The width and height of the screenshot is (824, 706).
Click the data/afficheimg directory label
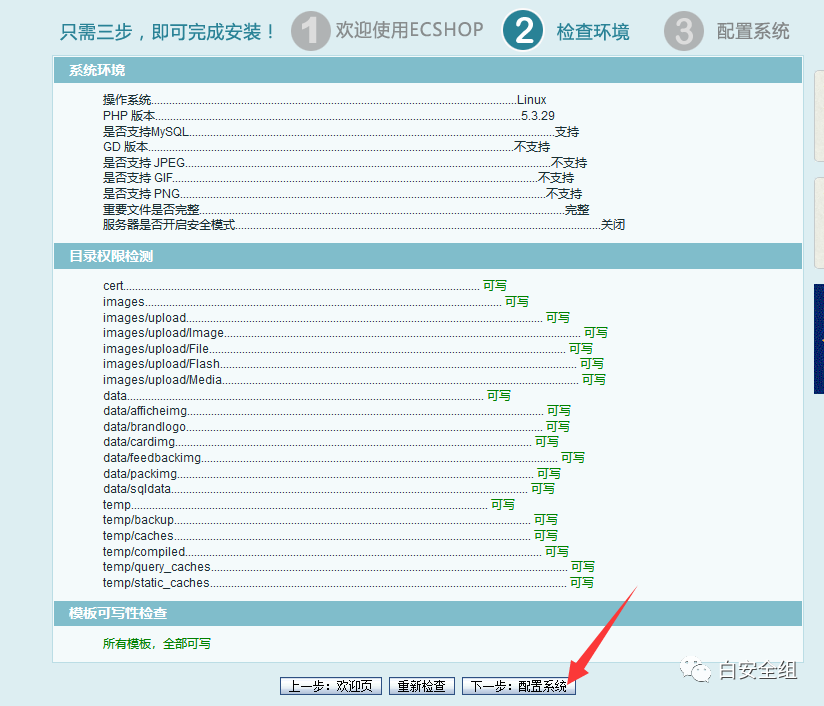[145, 411]
